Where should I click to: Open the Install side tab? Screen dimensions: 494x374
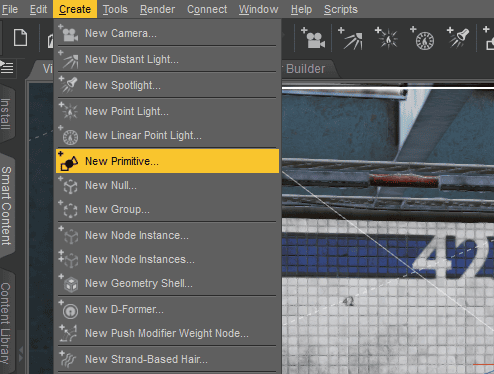[x=6, y=113]
